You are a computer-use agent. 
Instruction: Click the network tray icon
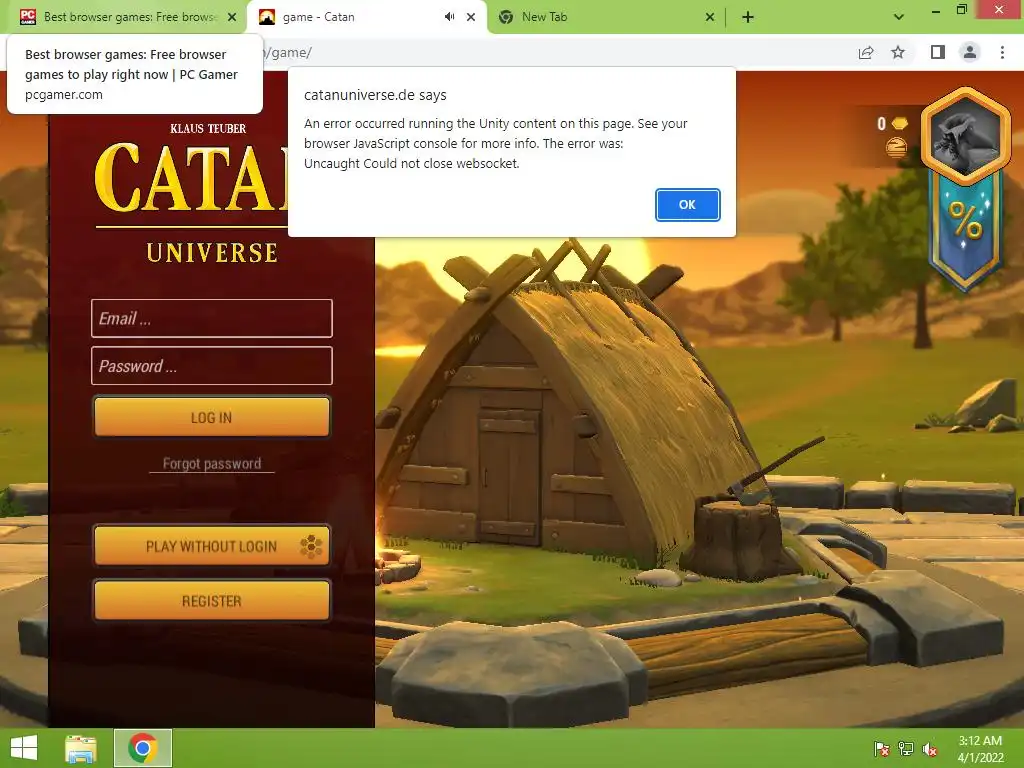coord(906,748)
